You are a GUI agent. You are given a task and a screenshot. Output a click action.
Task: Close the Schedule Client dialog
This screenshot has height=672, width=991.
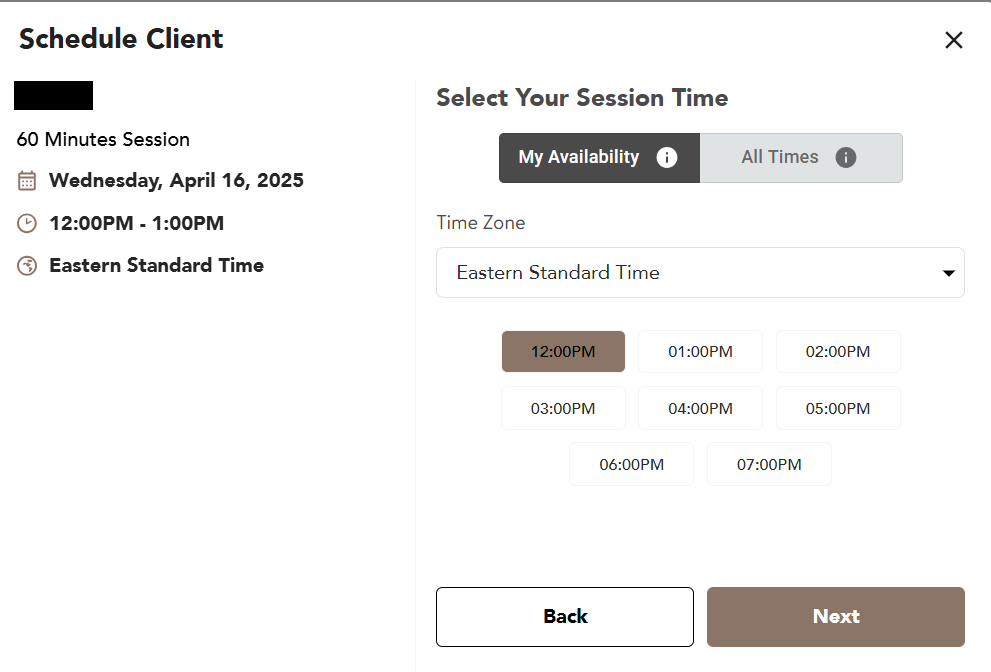tap(954, 40)
